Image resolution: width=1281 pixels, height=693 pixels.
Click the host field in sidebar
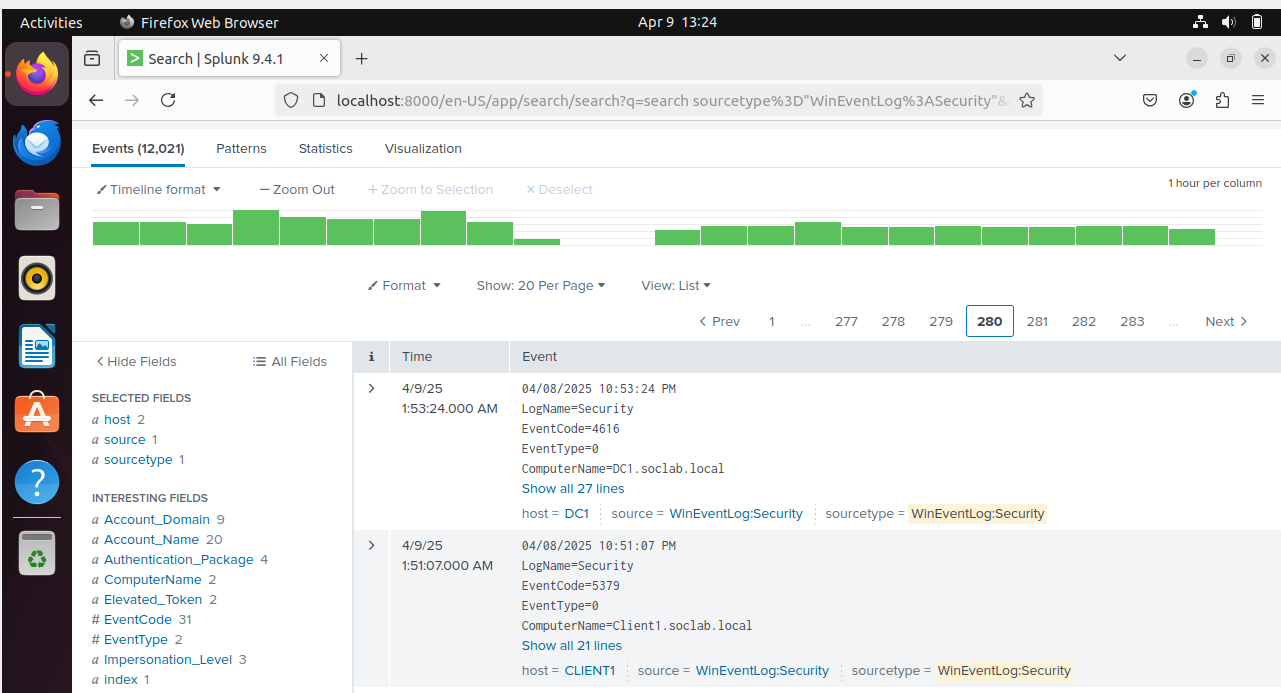117,419
